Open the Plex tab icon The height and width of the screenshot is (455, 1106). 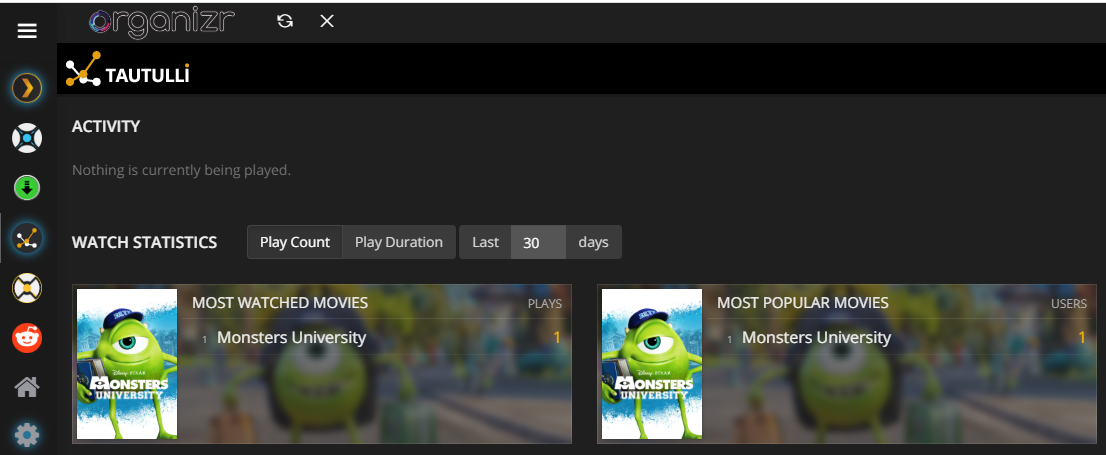(27, 88)
